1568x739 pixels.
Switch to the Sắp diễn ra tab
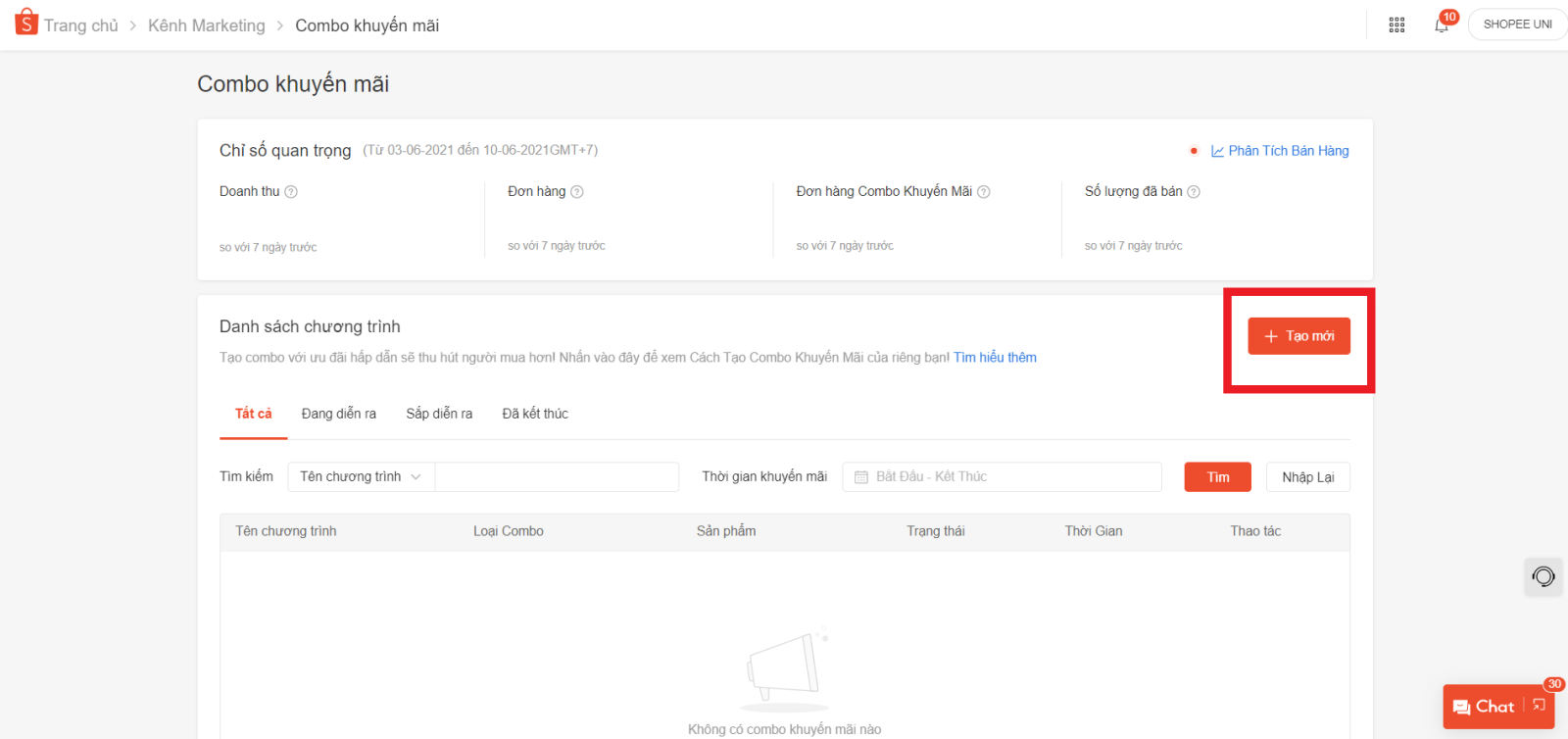pos(439,414)
